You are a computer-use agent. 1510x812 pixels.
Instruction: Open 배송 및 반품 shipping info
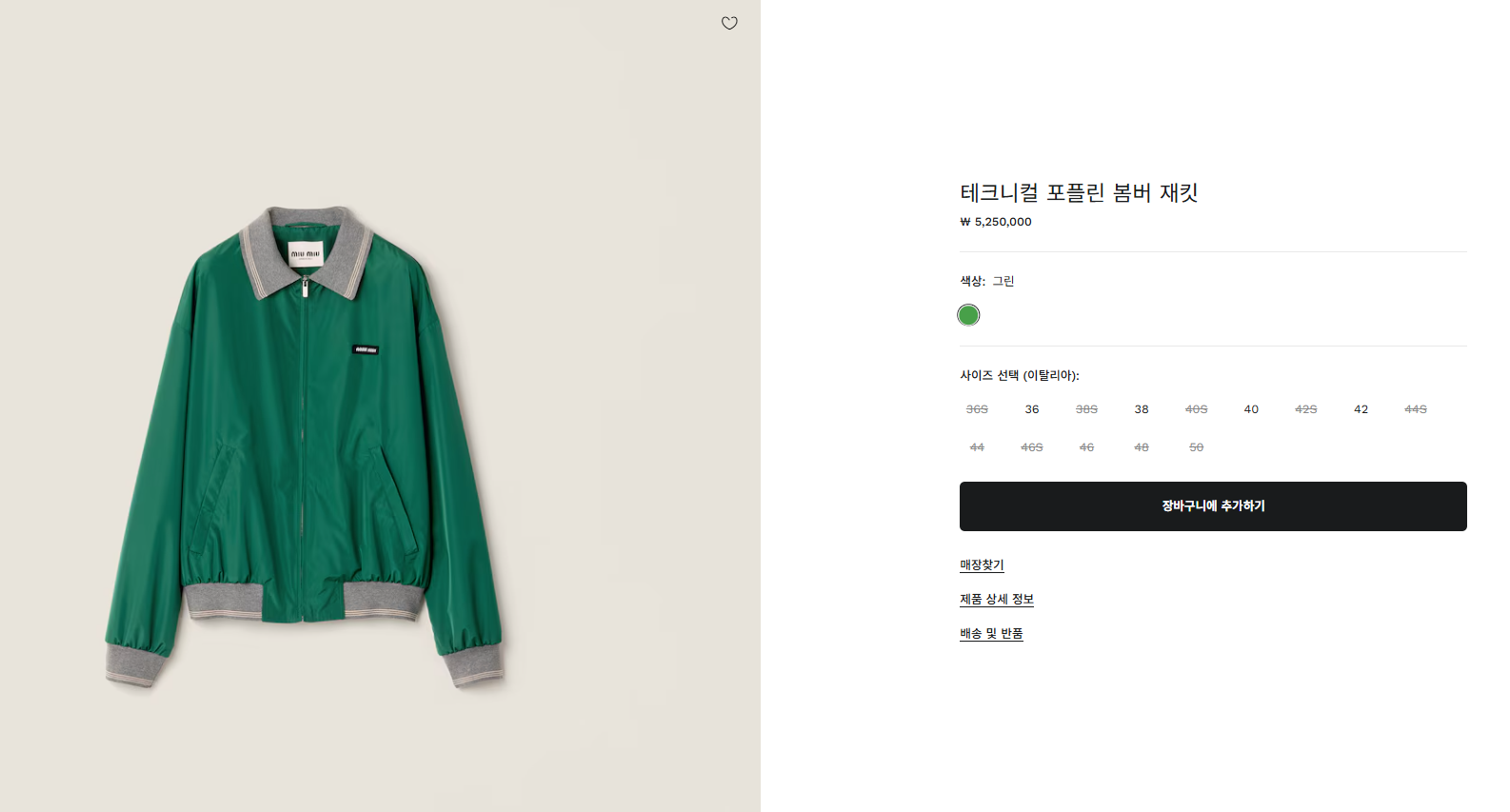pos(991,633)
